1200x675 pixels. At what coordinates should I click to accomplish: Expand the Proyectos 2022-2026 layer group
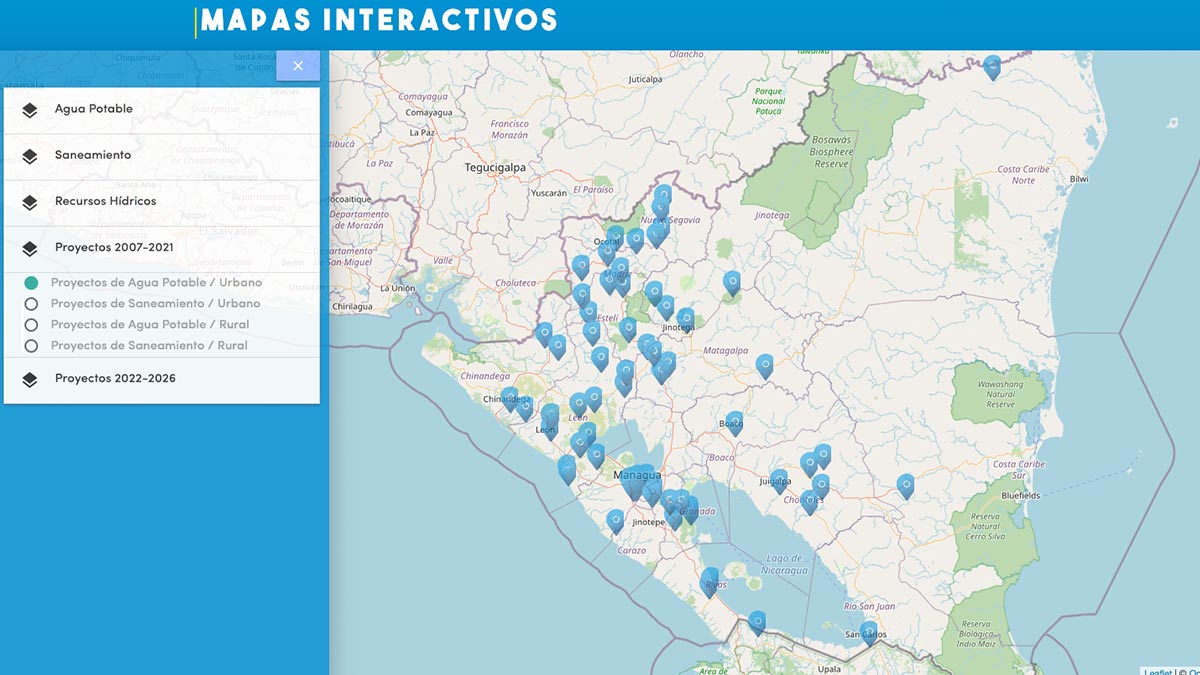(162, 380)
